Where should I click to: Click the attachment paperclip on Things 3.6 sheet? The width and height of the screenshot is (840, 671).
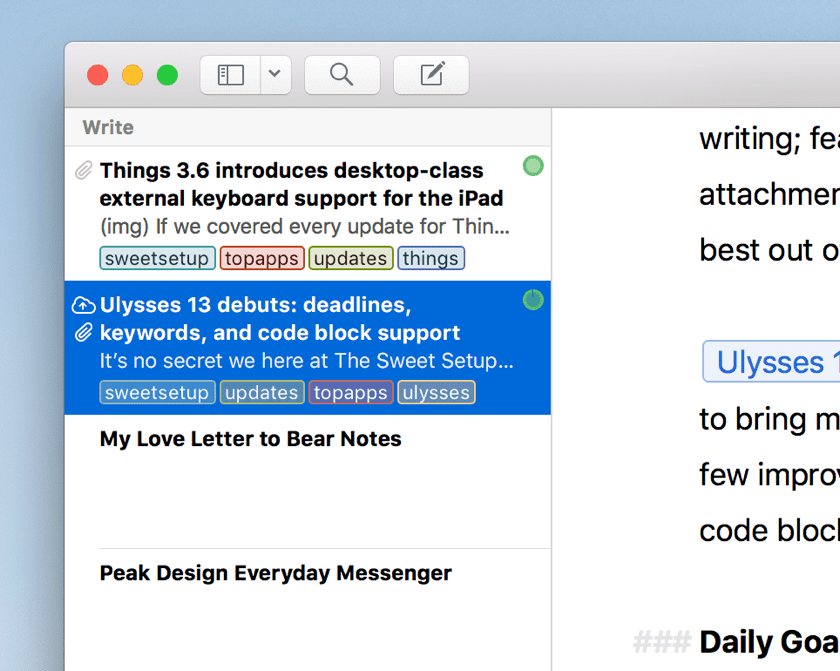(x=83, y=171)
